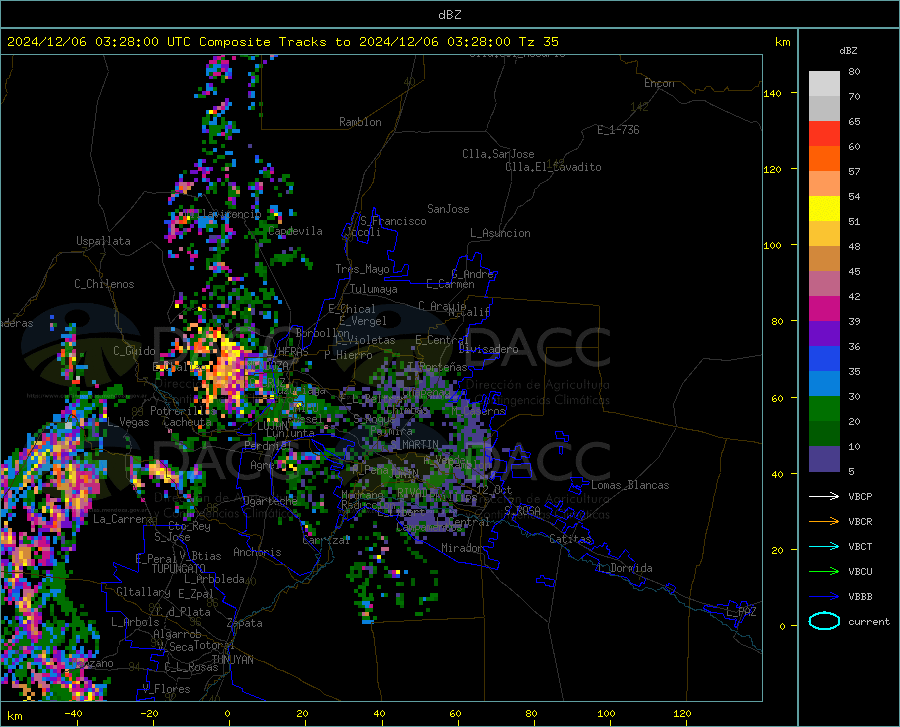900x727 pixels.
Task: Click the SanJose map label
Action: 448,209
